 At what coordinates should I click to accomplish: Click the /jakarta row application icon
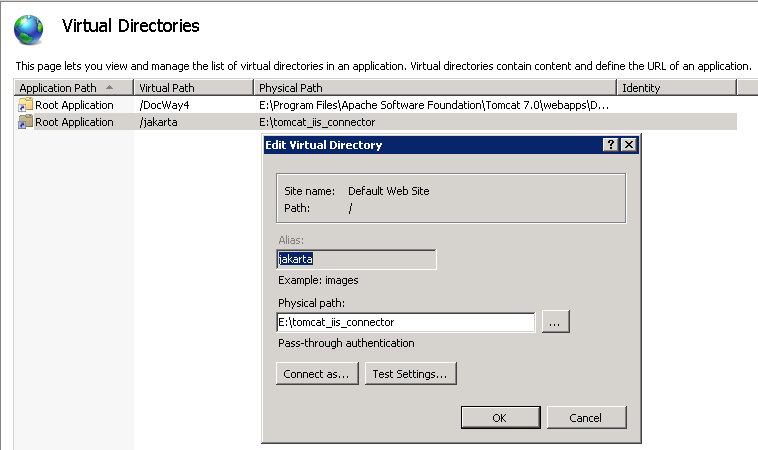point(26,122)
